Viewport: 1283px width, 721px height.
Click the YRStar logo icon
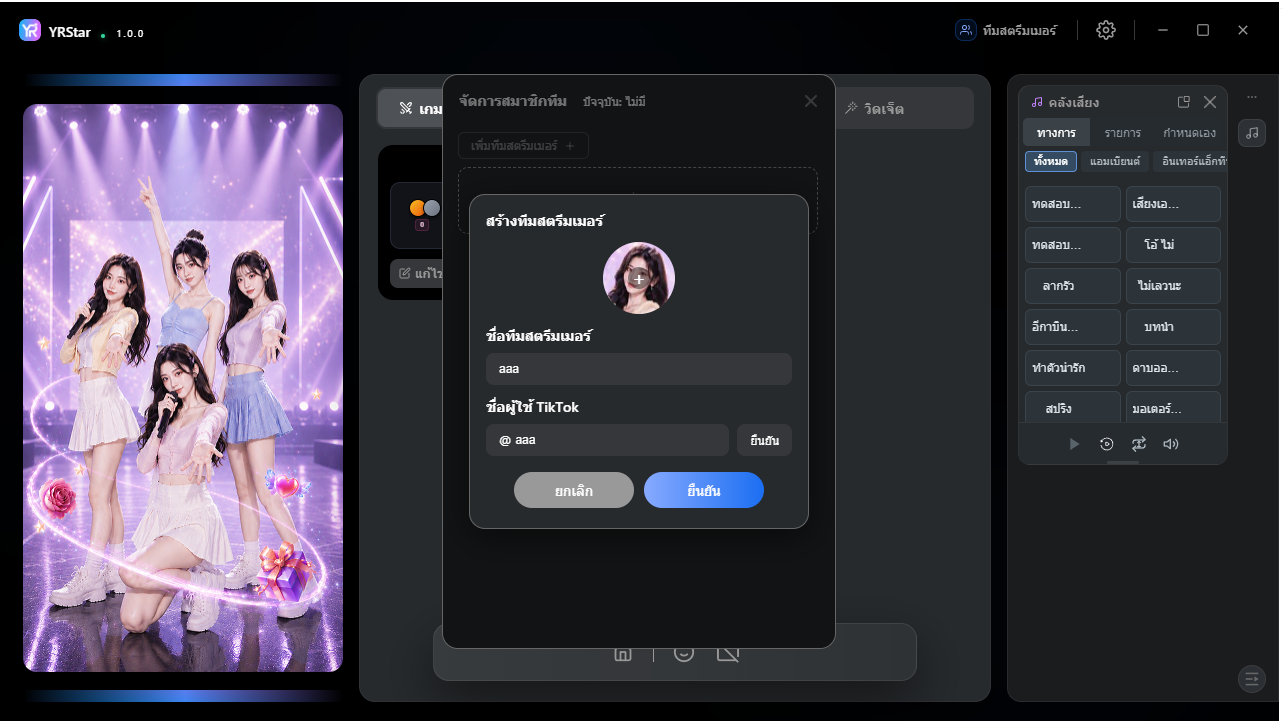(x=30, y=31)
